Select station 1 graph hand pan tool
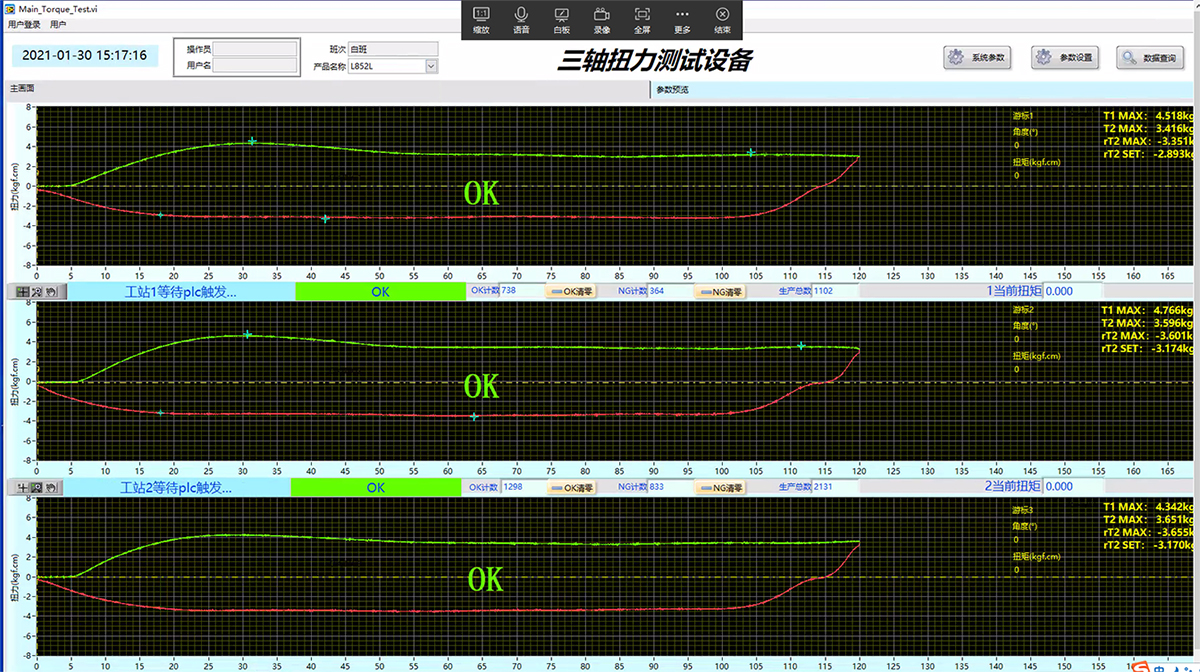Viewport: 1200px width, 672px height. (51, 292)
